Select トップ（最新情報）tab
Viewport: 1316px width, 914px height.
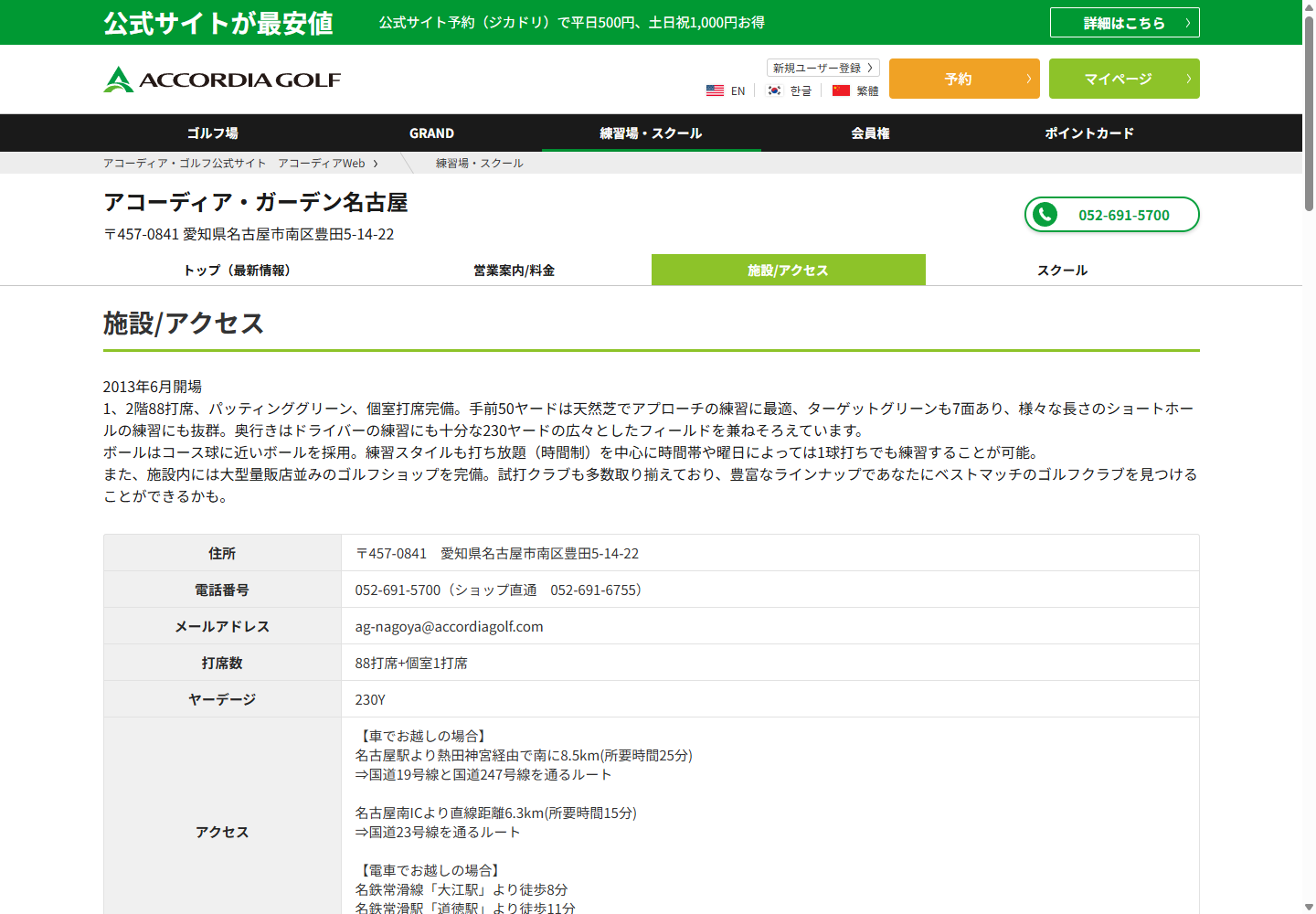[x=239, y=270]
